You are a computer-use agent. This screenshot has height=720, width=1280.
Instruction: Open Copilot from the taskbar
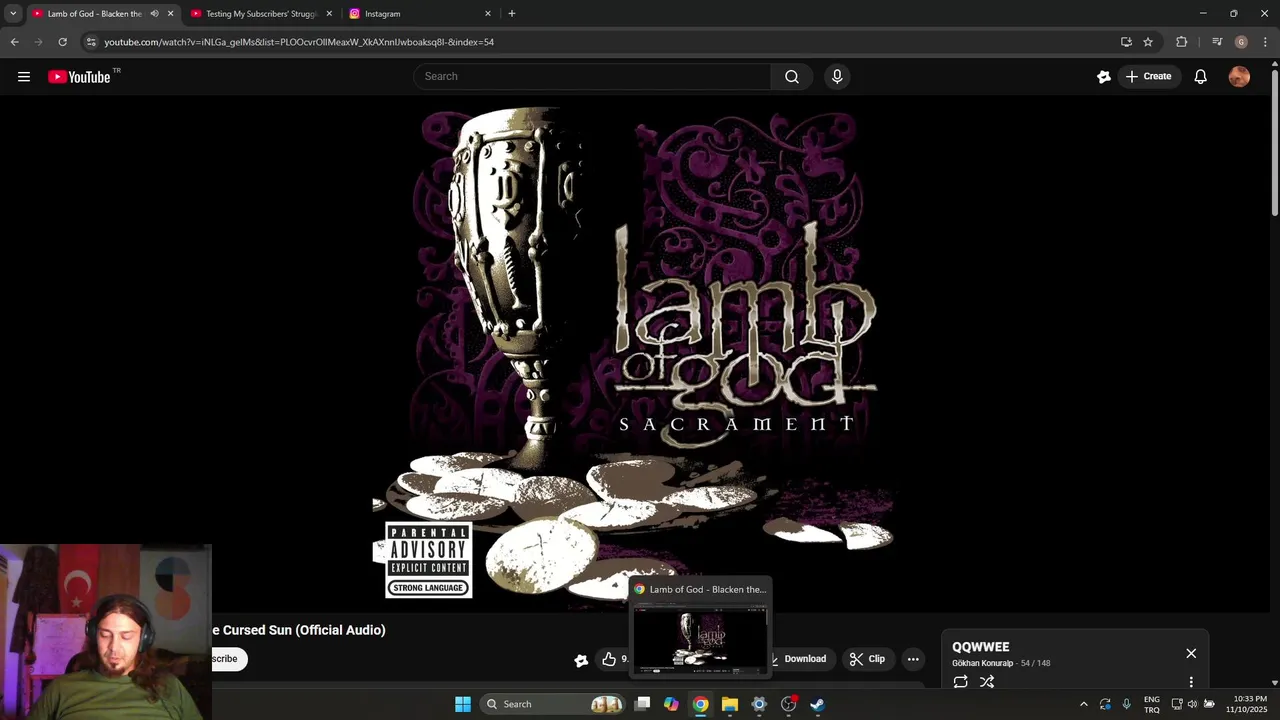point(671,704)
